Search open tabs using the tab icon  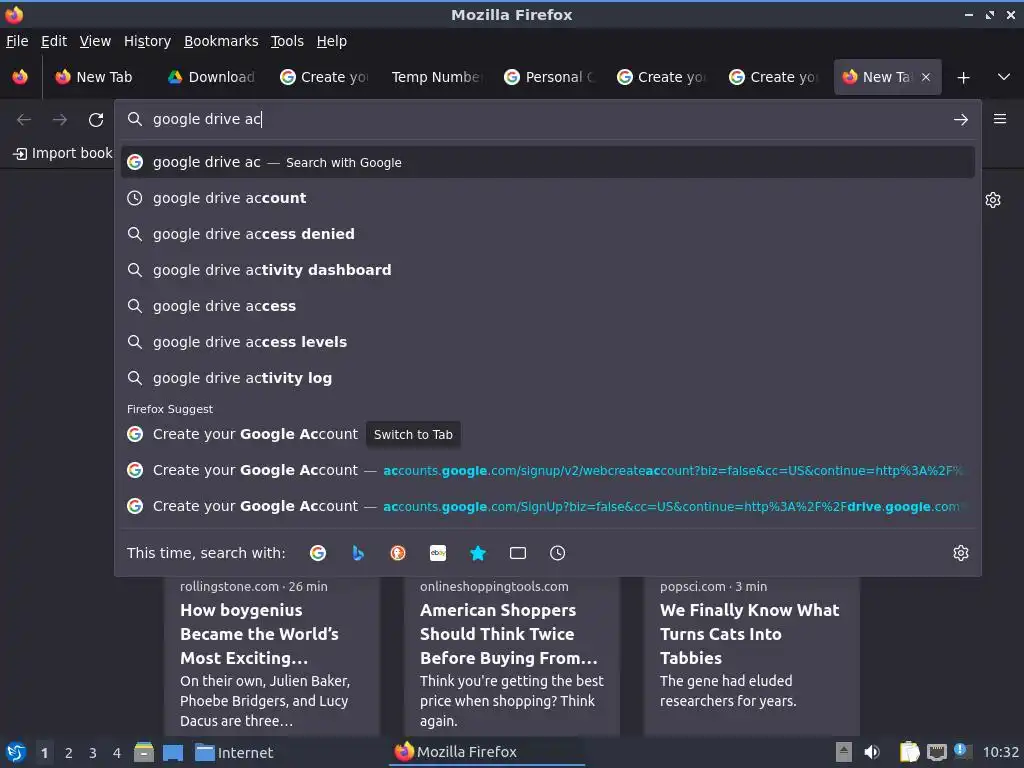click(518, 553)
